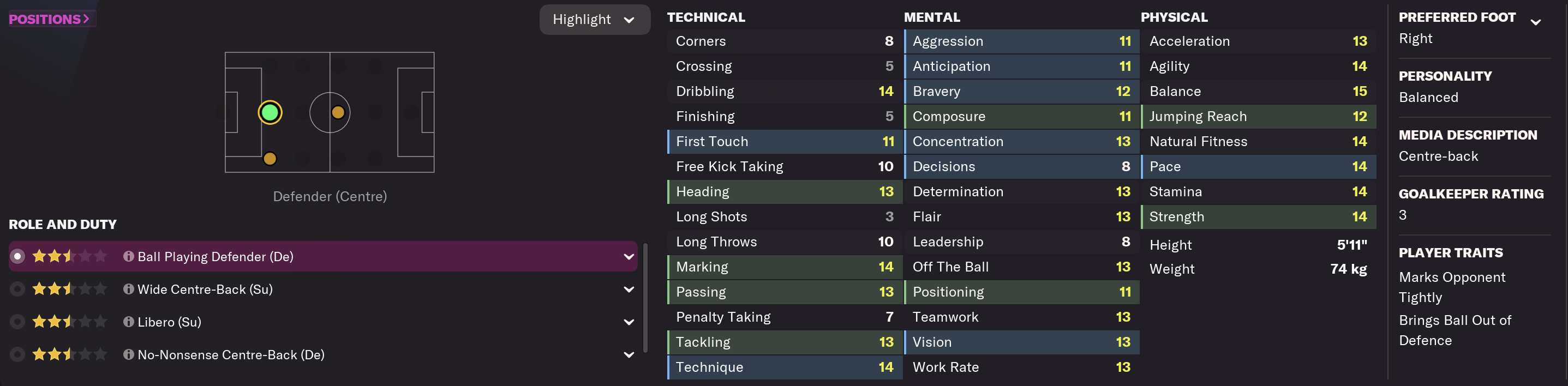The height and width of the screenshot is (386, 1568).
Task: Select Wide Centre-Back (Su) radio button
Action: pos(17,289)
